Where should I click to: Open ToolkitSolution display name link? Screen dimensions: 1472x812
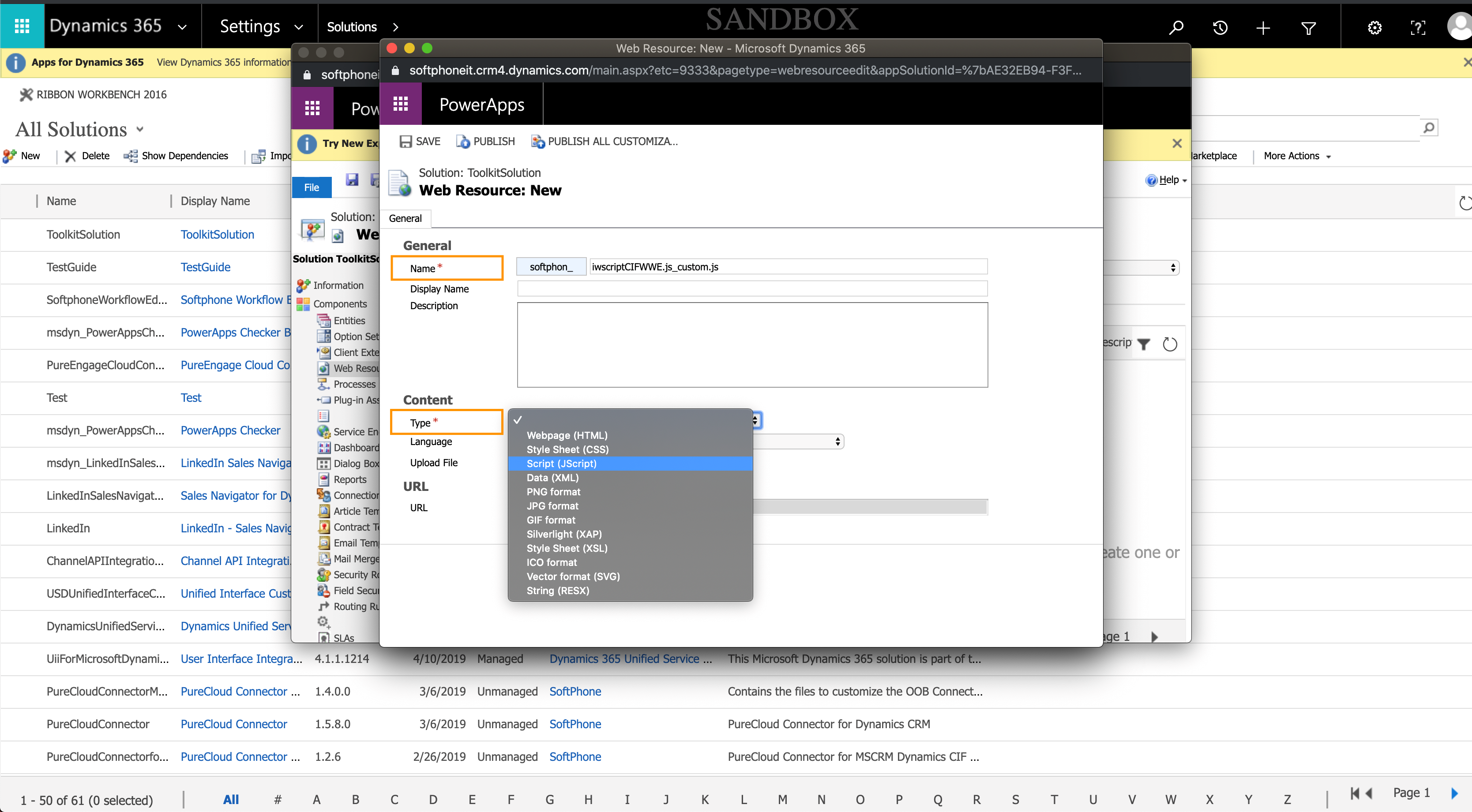(x=217, y=235)
